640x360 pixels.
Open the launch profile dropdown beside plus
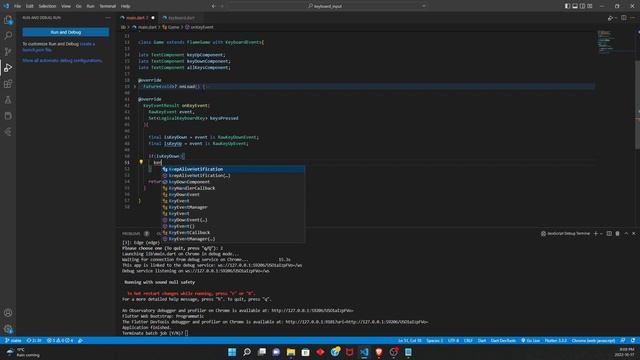pyautogui.click(x=601, y=233)
